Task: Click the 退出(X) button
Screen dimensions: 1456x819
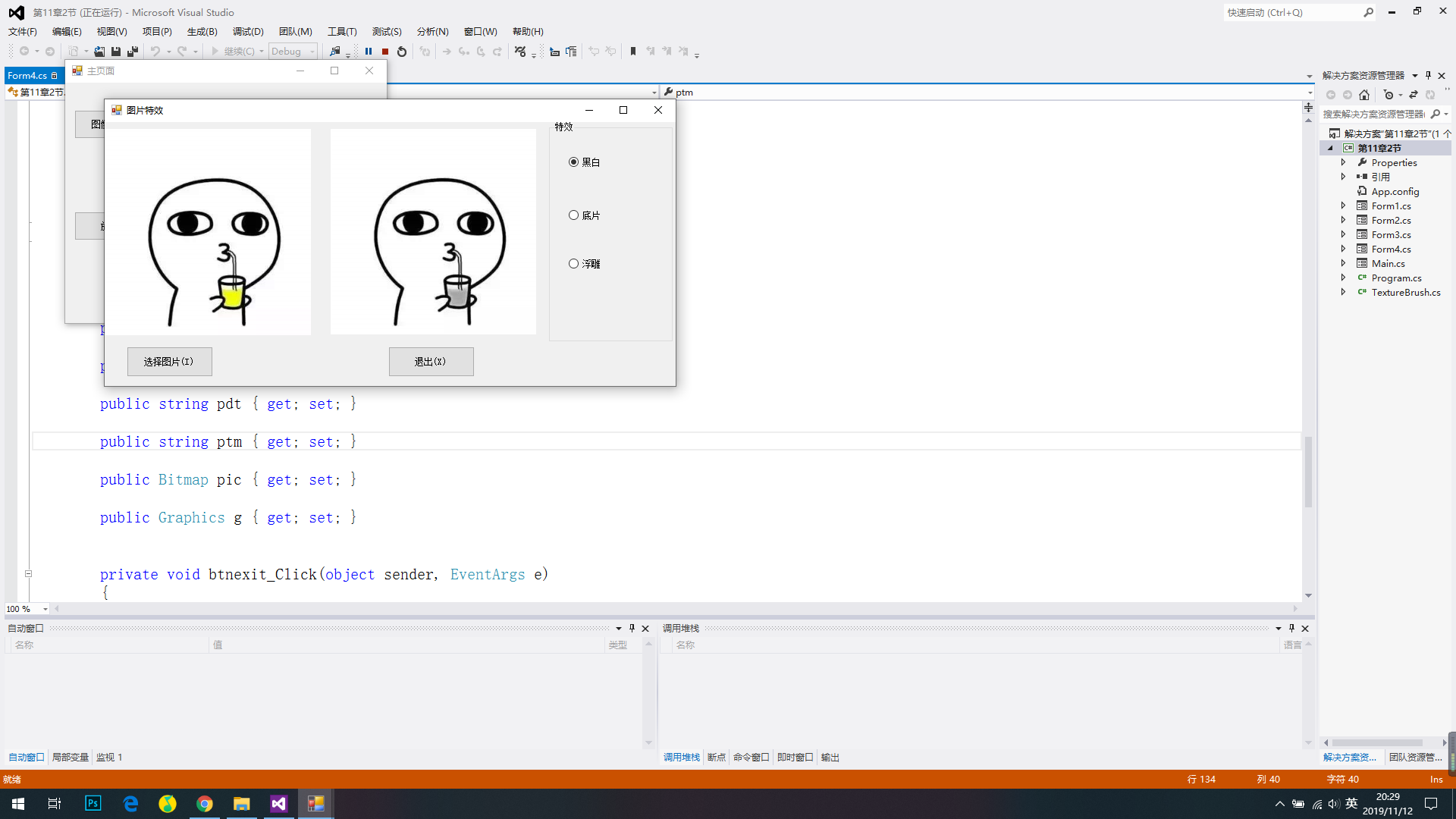Action: click(431, 362)
